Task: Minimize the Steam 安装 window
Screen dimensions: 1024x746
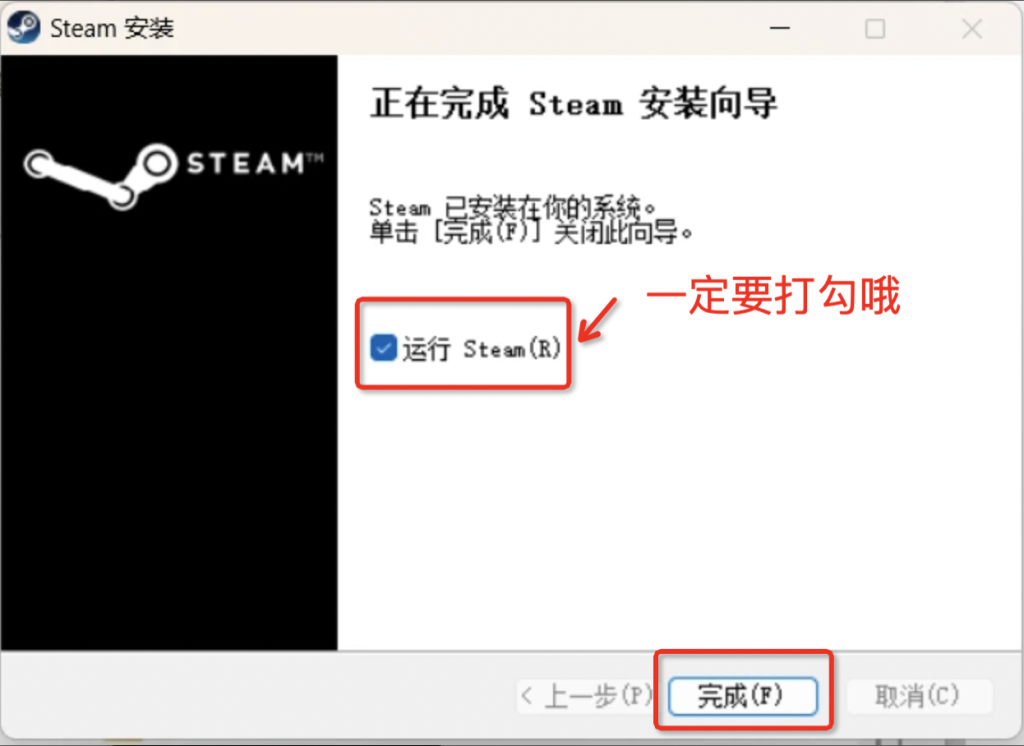Action: pyautogui.click(x=780, y=28)
